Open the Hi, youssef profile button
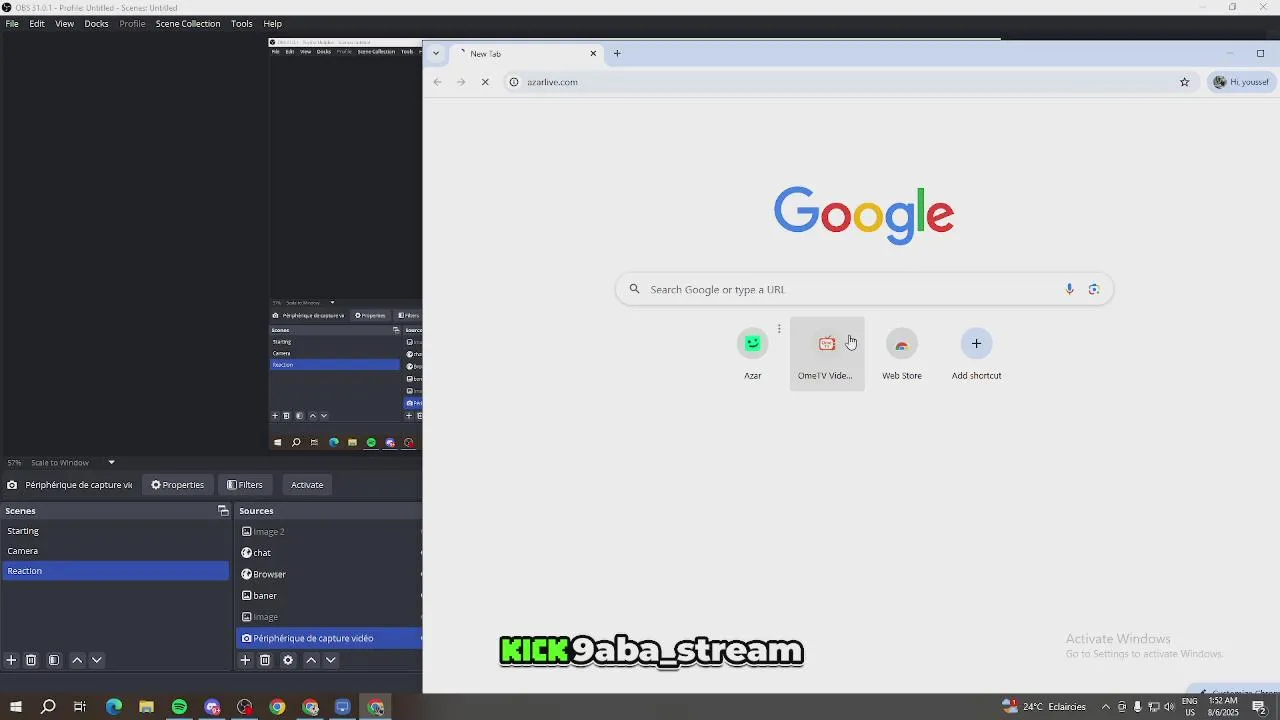This screenshot has width=1280, height=720. click(1241, 82)
